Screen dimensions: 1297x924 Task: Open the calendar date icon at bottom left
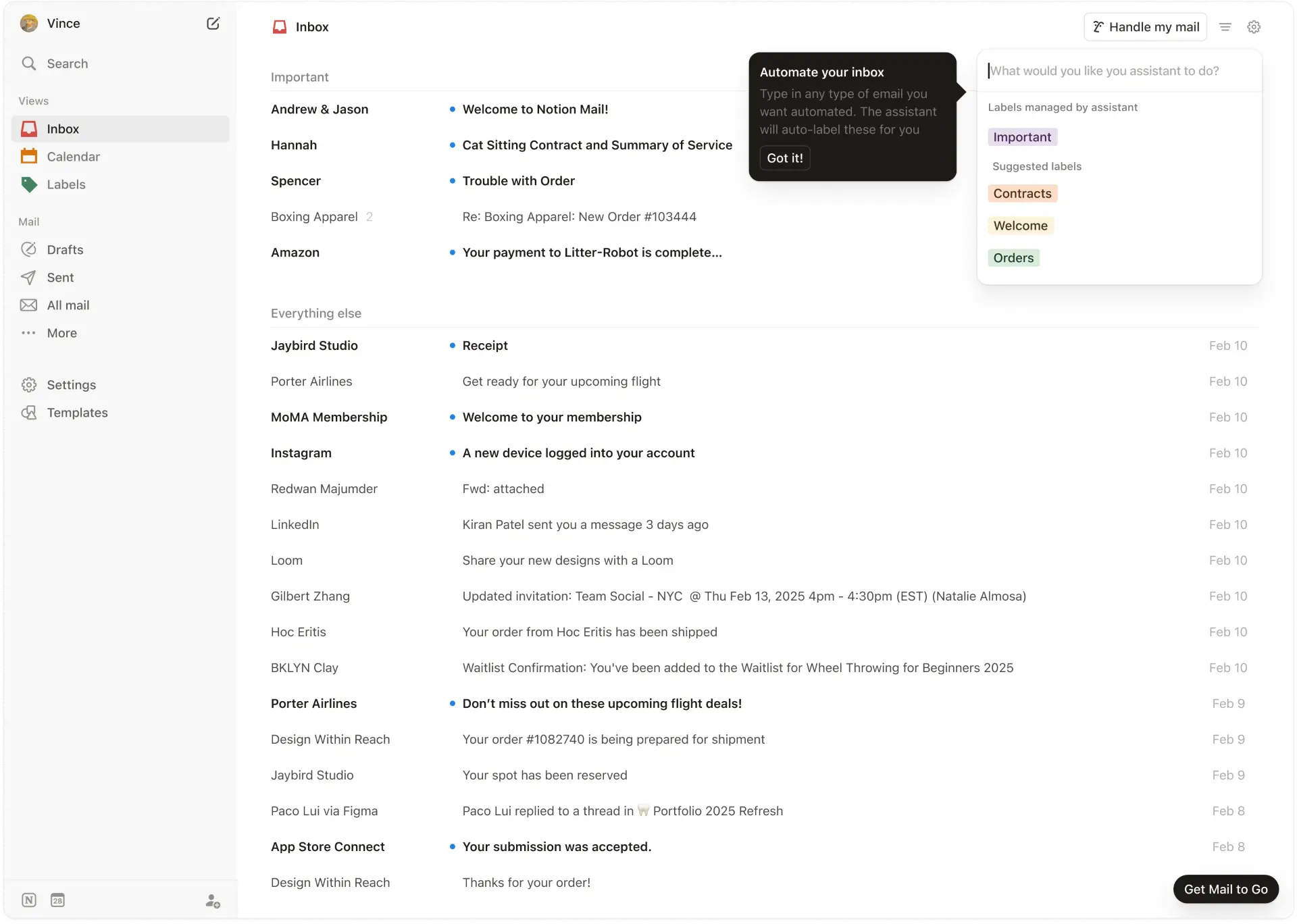(57, 900)
